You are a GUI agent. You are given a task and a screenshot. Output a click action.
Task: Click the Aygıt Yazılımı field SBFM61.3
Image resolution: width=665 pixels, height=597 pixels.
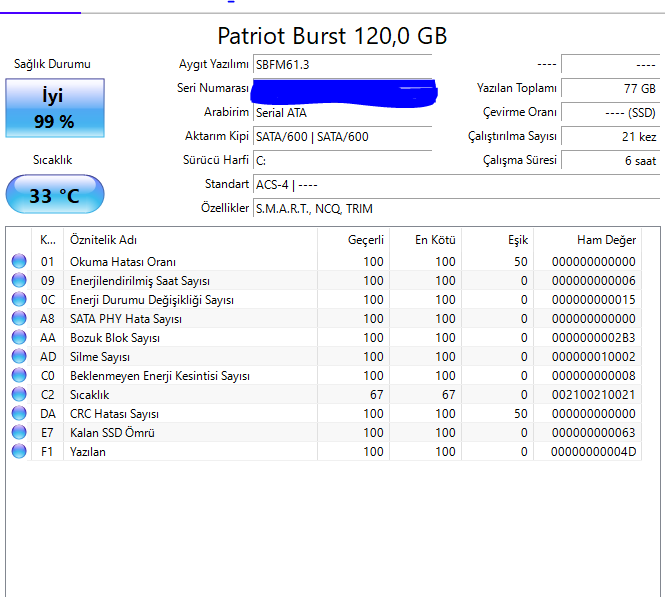pos(342,64)
